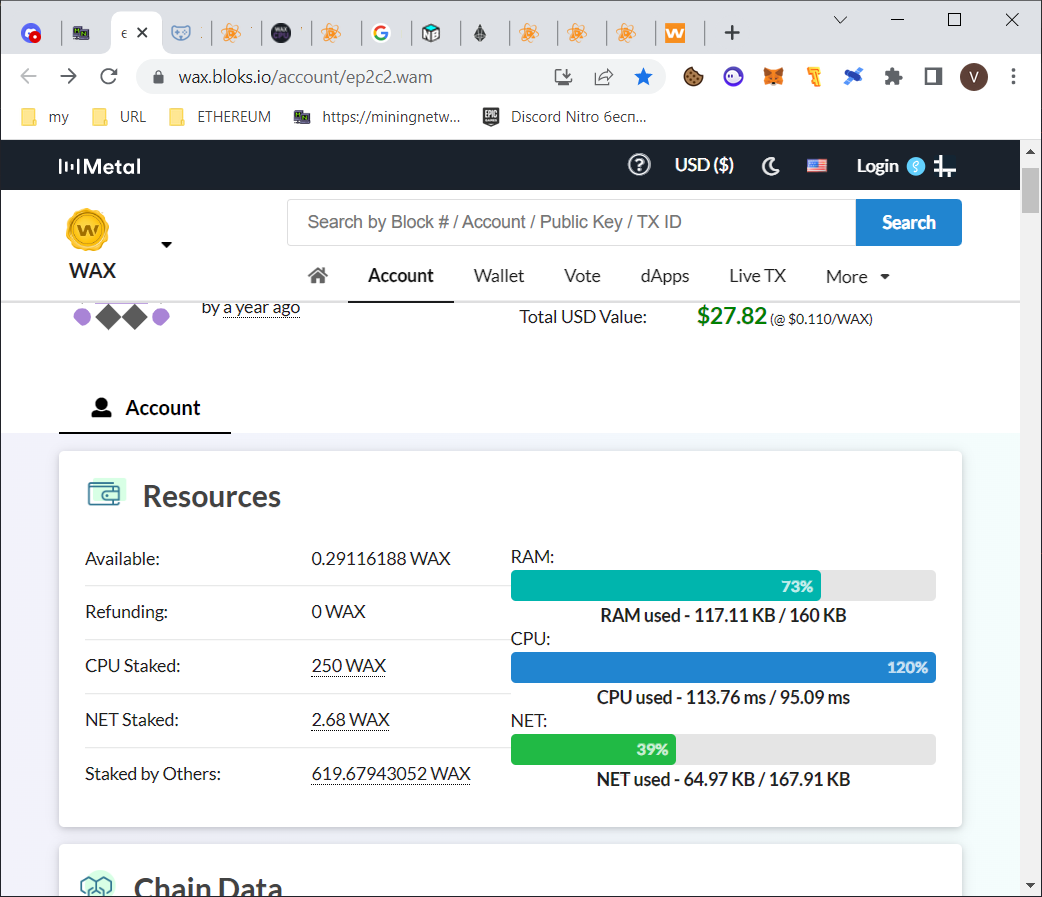The height and width of the screenshot is (897, 1042).
Task: Open the Live TX nav item
Action: point(758,276)
